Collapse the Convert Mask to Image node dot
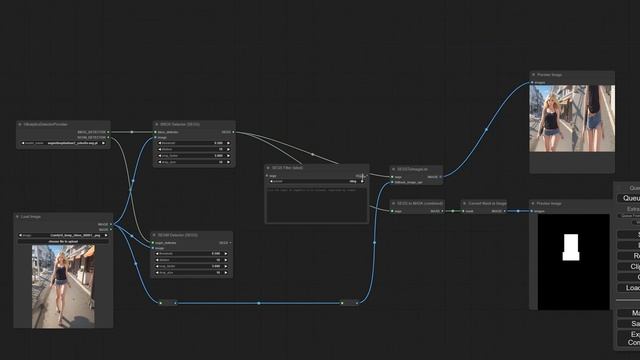The image size is (640, 360). tap(464, 203)
